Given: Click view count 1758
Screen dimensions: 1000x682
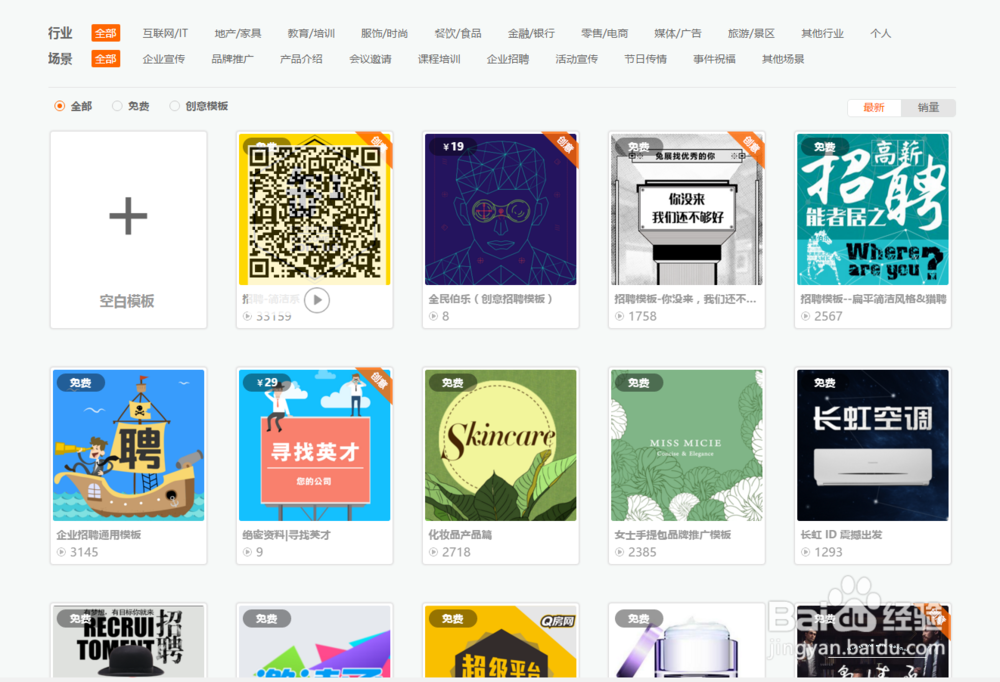Looking at the screenshot, I should [642, 316].
